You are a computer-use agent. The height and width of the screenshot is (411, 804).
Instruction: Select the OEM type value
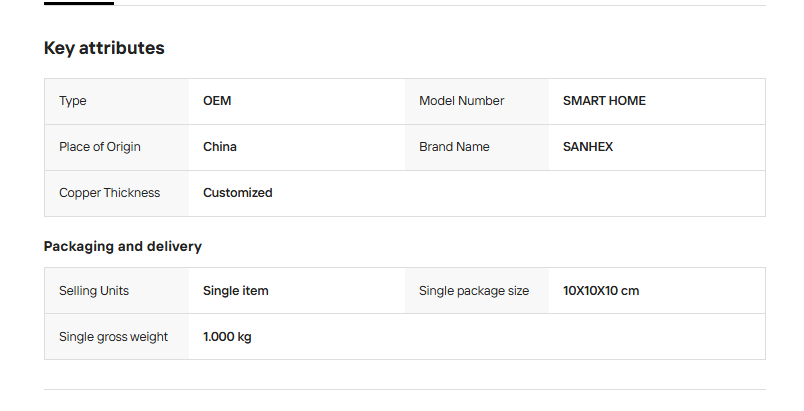pos(217,101)
